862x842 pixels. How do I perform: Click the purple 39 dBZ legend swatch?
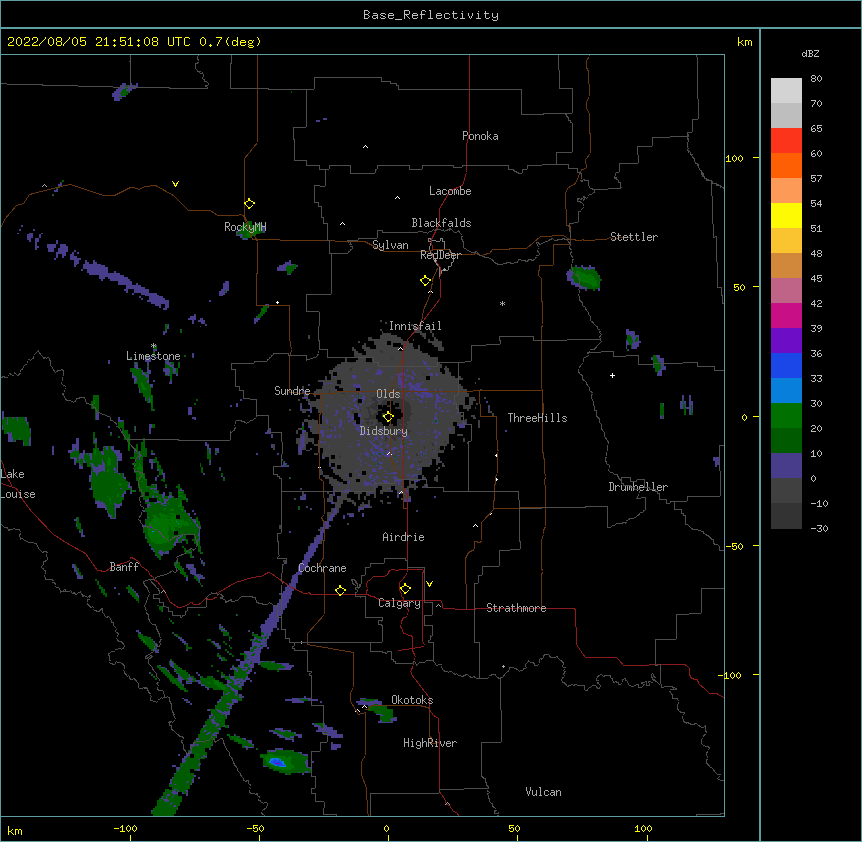(786, 341)
